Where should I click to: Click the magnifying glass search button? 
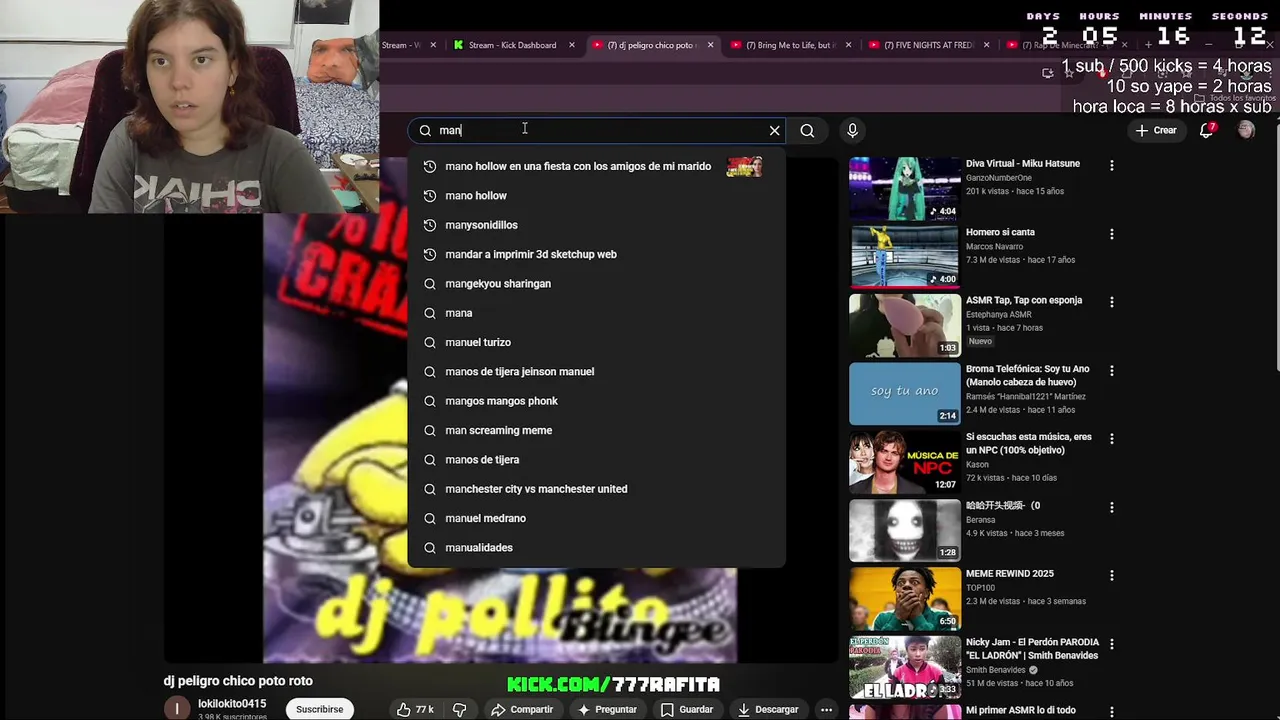pyautogui.click(x=807, y=130)
